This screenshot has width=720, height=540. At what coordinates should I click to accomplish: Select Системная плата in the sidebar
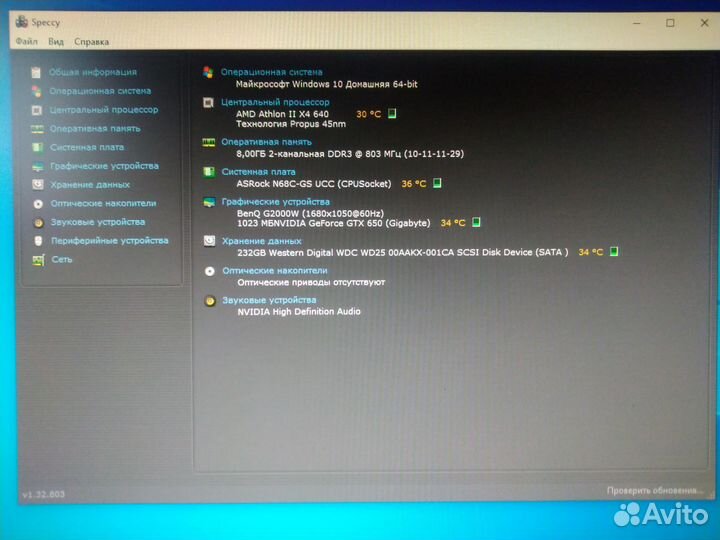pos(87,147)
